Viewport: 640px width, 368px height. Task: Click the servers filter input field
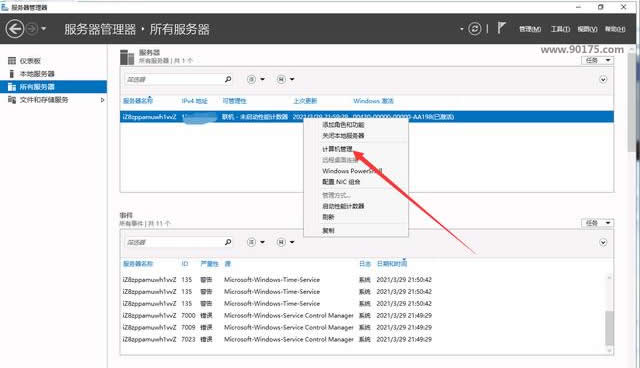(173, 79)
